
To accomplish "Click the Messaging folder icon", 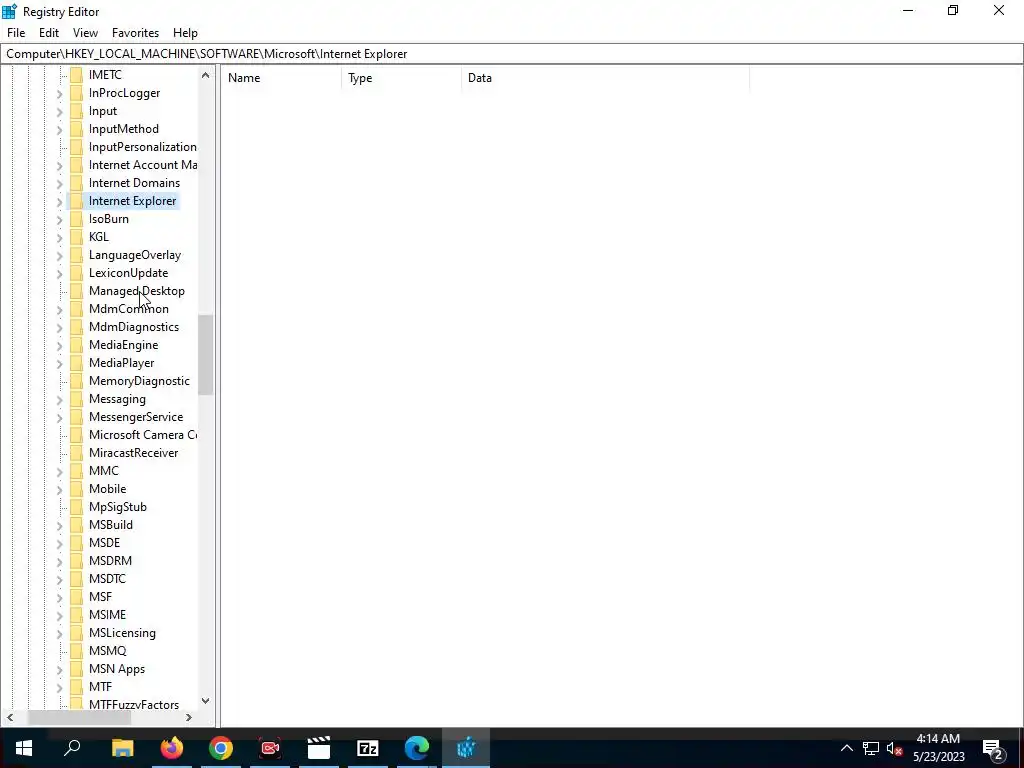I will (x=76, y=398).
